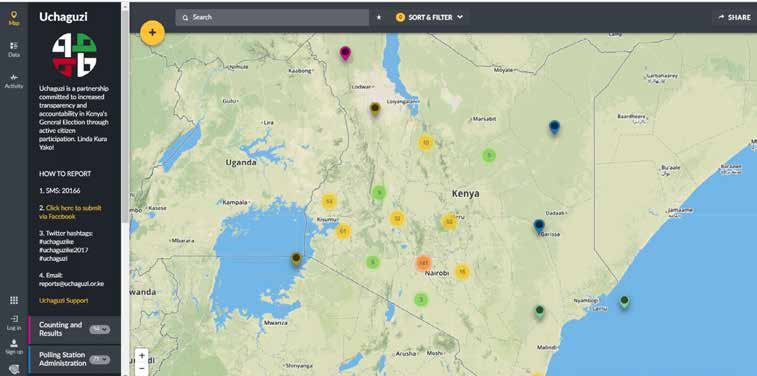Click the '1. SMS: 20166' line
The image size is (757, 376).
coord(60,191)
